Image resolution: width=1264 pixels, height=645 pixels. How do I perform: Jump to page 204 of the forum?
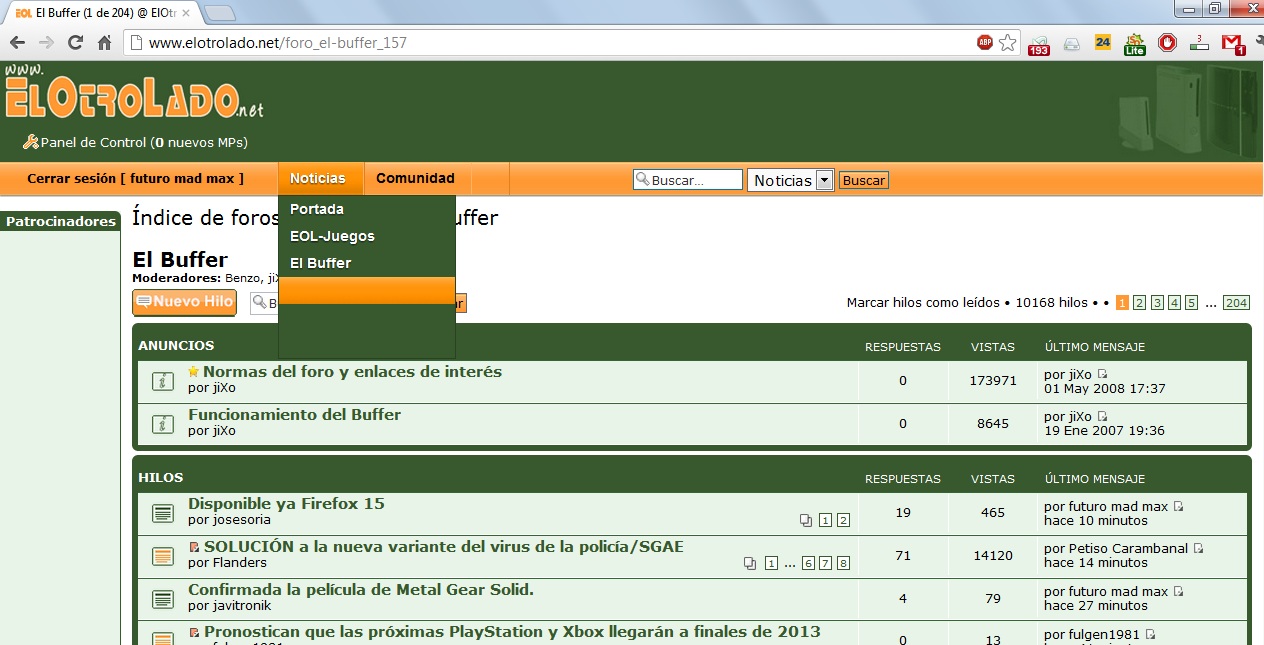[1237, 301]
